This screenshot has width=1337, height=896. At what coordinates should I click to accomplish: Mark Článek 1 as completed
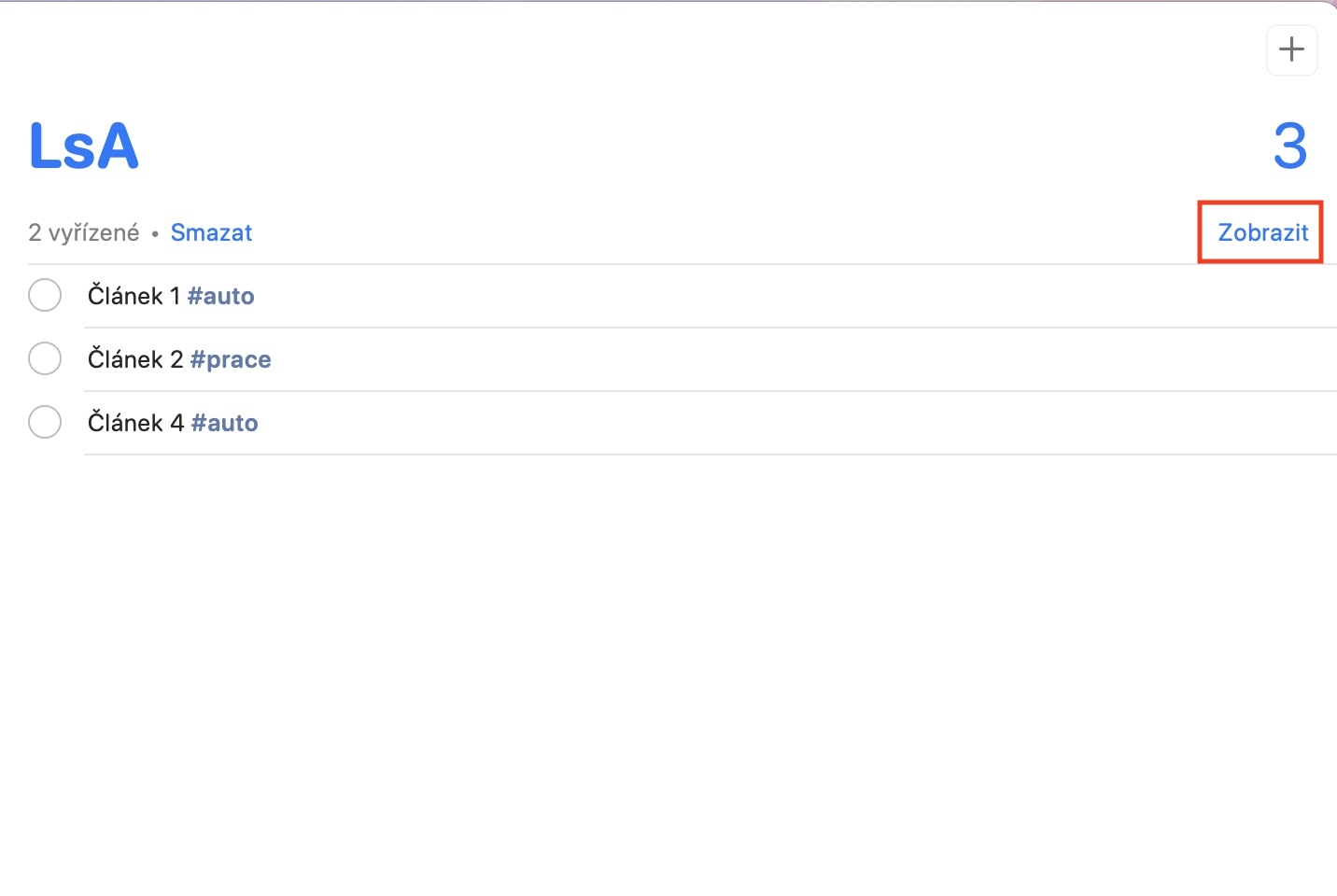(x=45, y=296)
